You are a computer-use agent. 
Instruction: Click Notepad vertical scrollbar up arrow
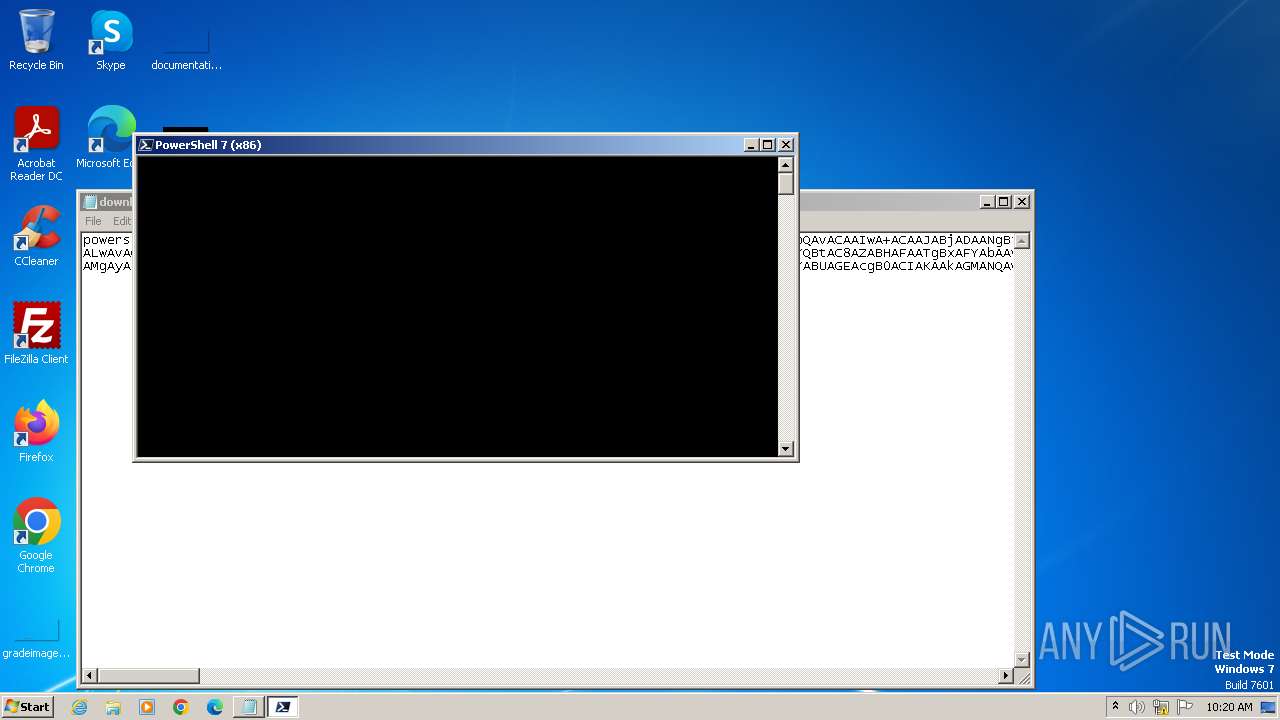1022,241
